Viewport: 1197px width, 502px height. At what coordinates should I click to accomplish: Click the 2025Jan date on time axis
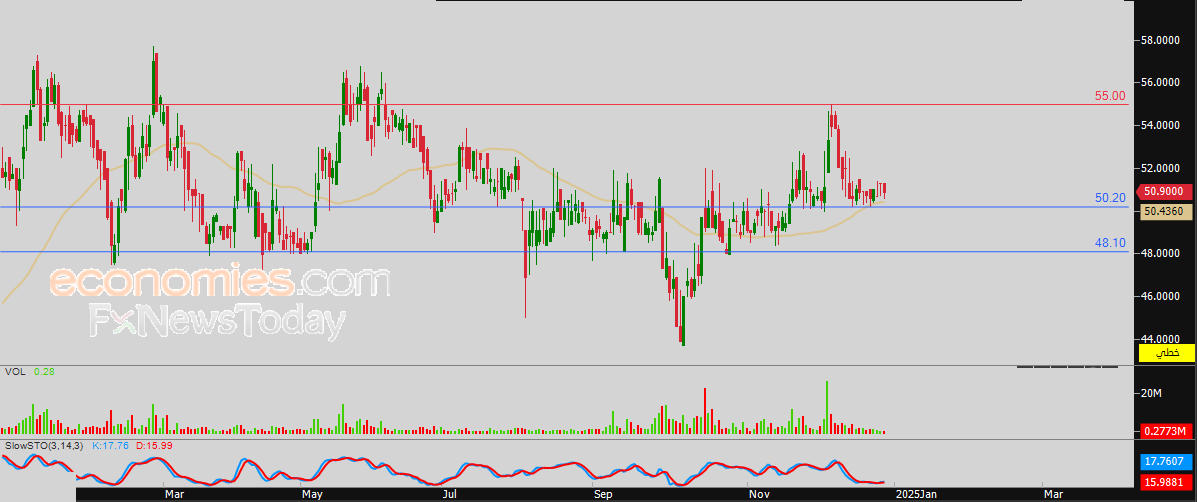point(916,493)
